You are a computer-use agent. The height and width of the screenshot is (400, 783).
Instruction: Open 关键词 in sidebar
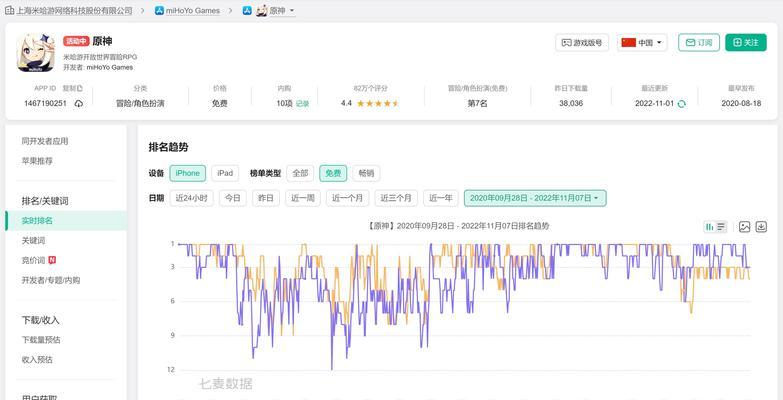pos(33,241)
